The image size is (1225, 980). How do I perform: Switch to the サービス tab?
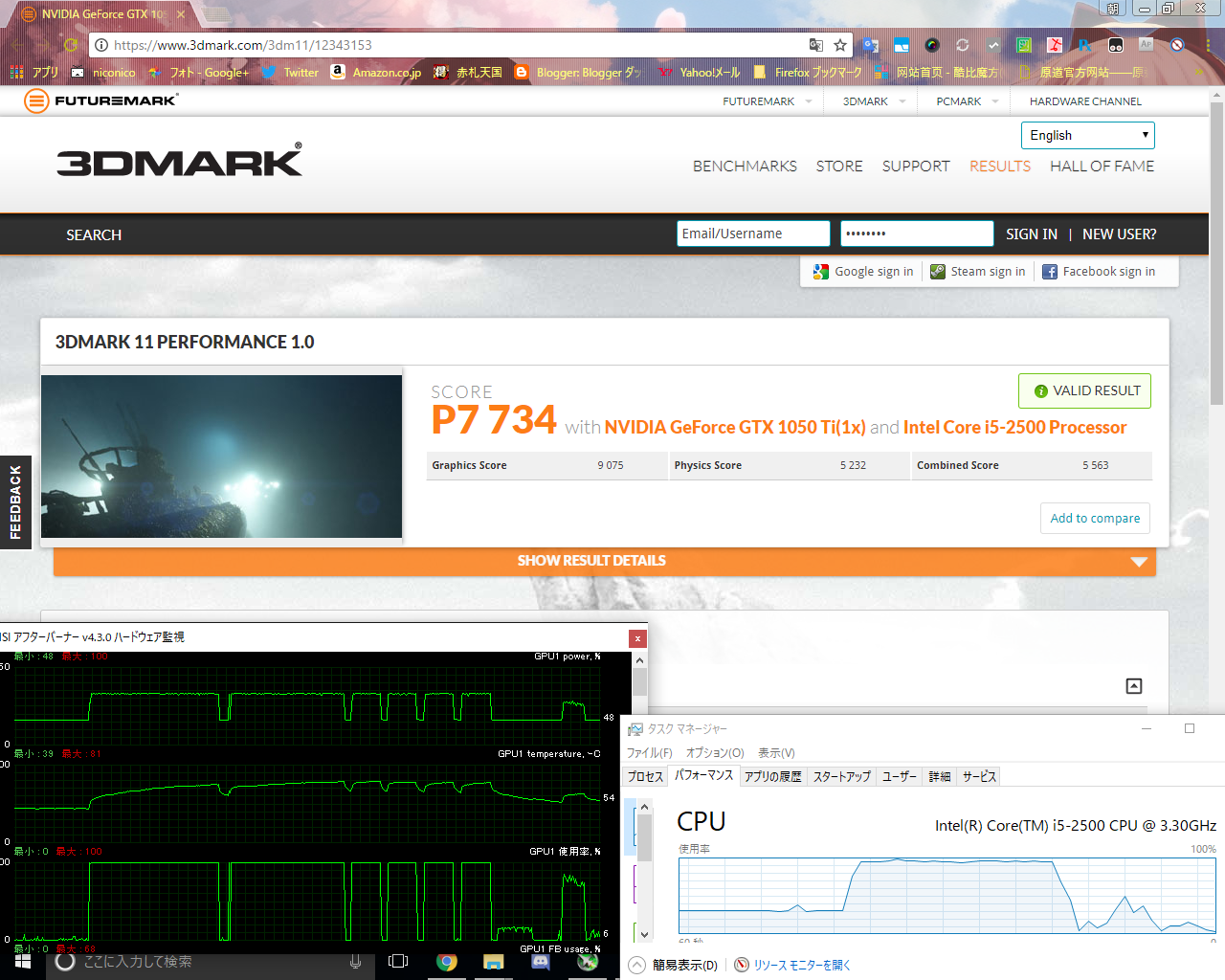coord(979,776)
